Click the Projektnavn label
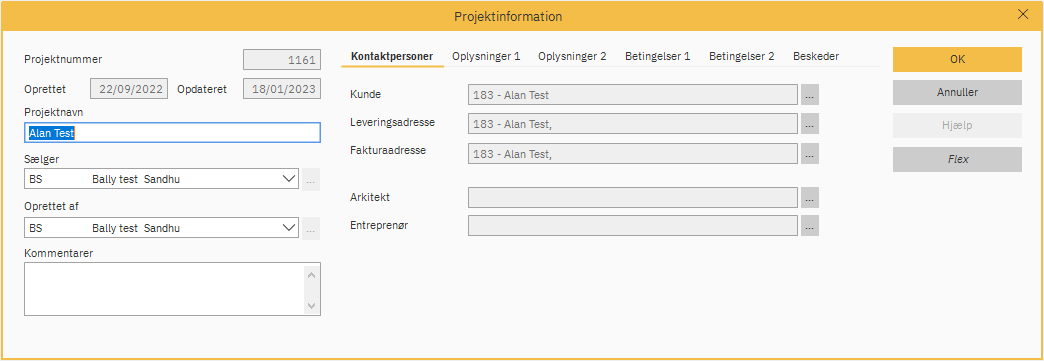 (53, 112)
